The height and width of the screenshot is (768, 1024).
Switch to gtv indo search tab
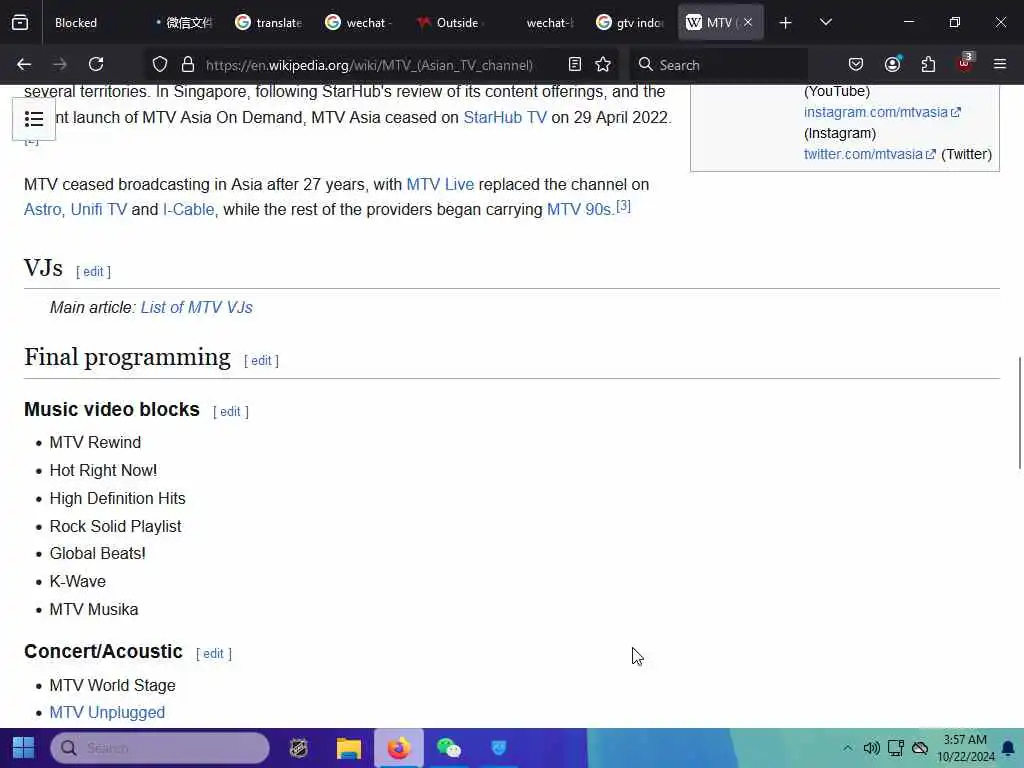631,23
